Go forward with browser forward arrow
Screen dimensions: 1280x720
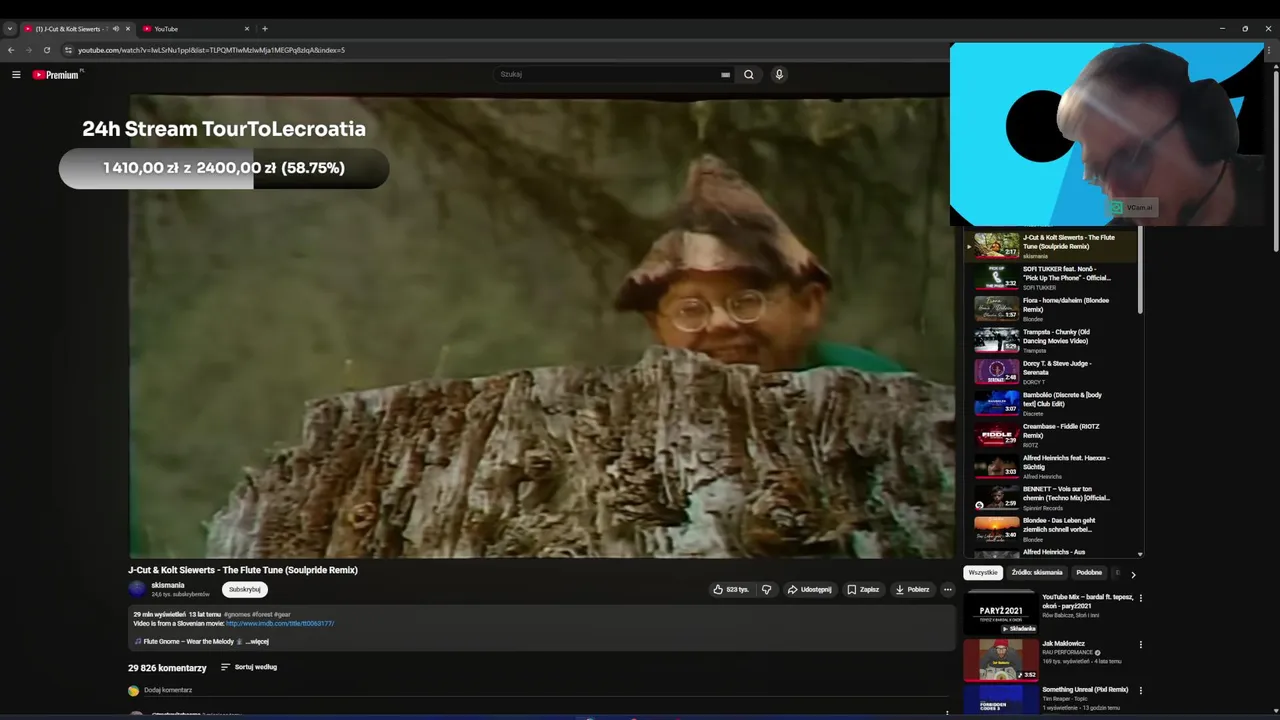click(28, 50)
